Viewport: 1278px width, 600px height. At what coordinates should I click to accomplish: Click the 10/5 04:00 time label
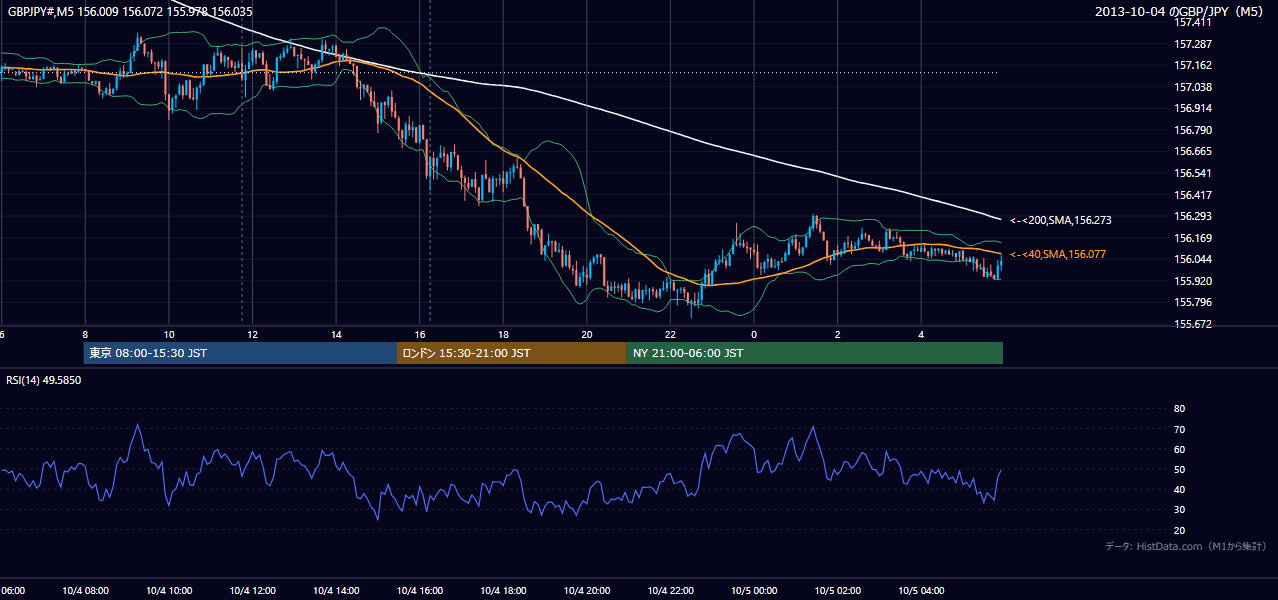921,591
